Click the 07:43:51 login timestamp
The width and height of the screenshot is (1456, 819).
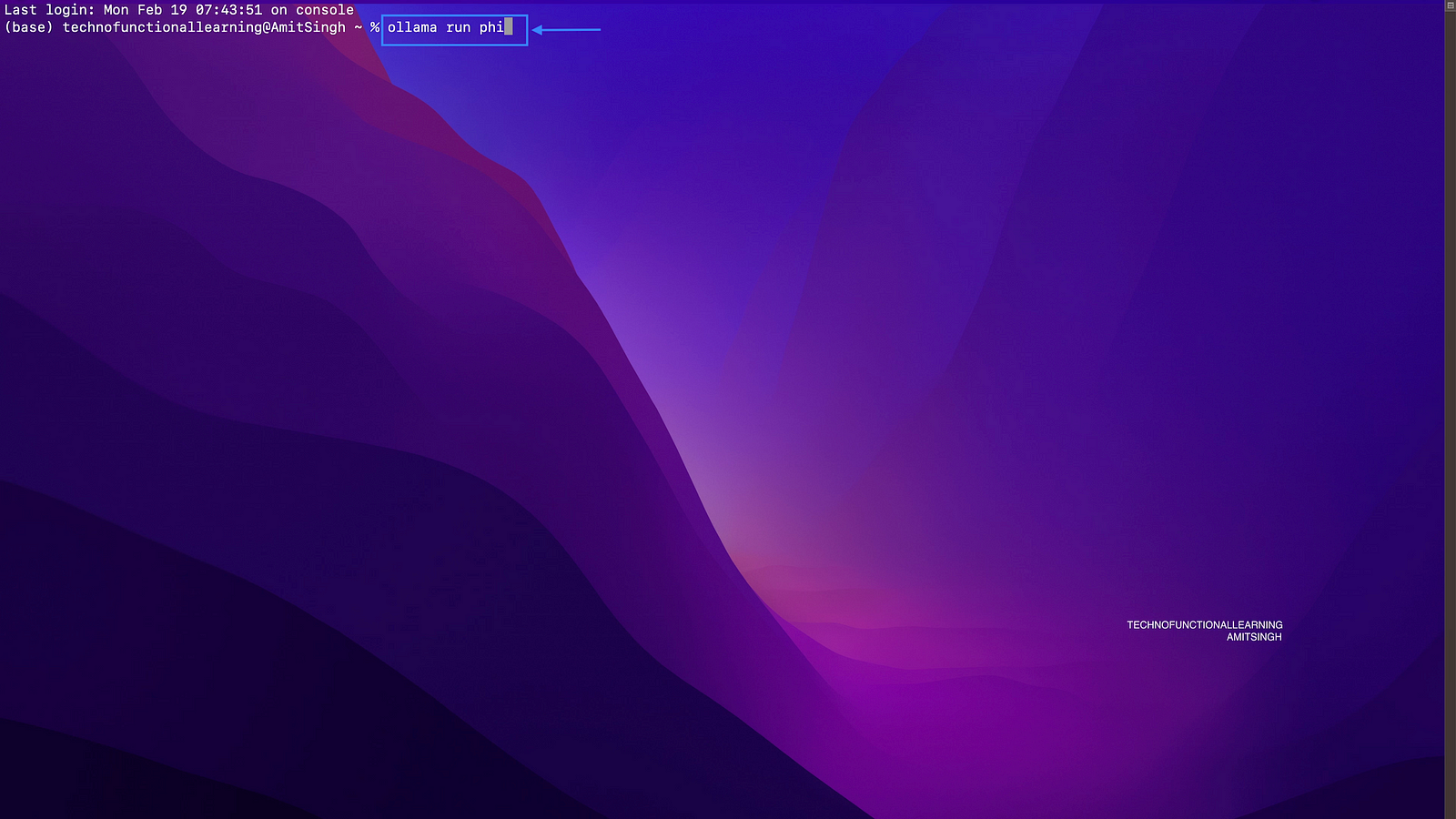click(228, 10)
